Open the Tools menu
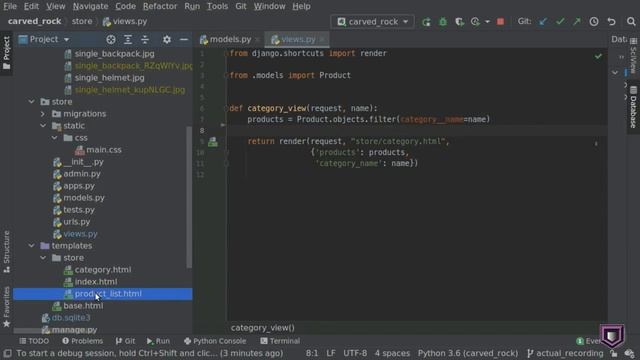This screenshot has height=360, width=640. [217, 7]
